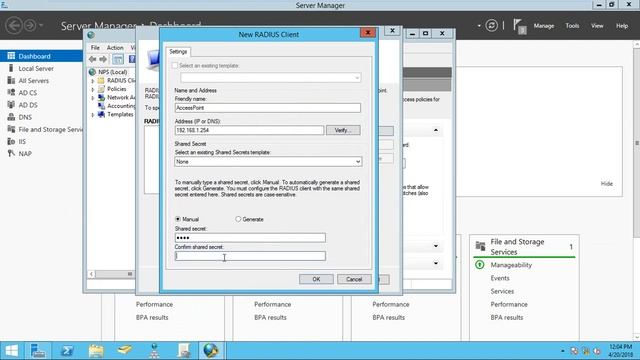Click the Server Manager refresh icon
This screenshot has height=360, width=640.
491,26
